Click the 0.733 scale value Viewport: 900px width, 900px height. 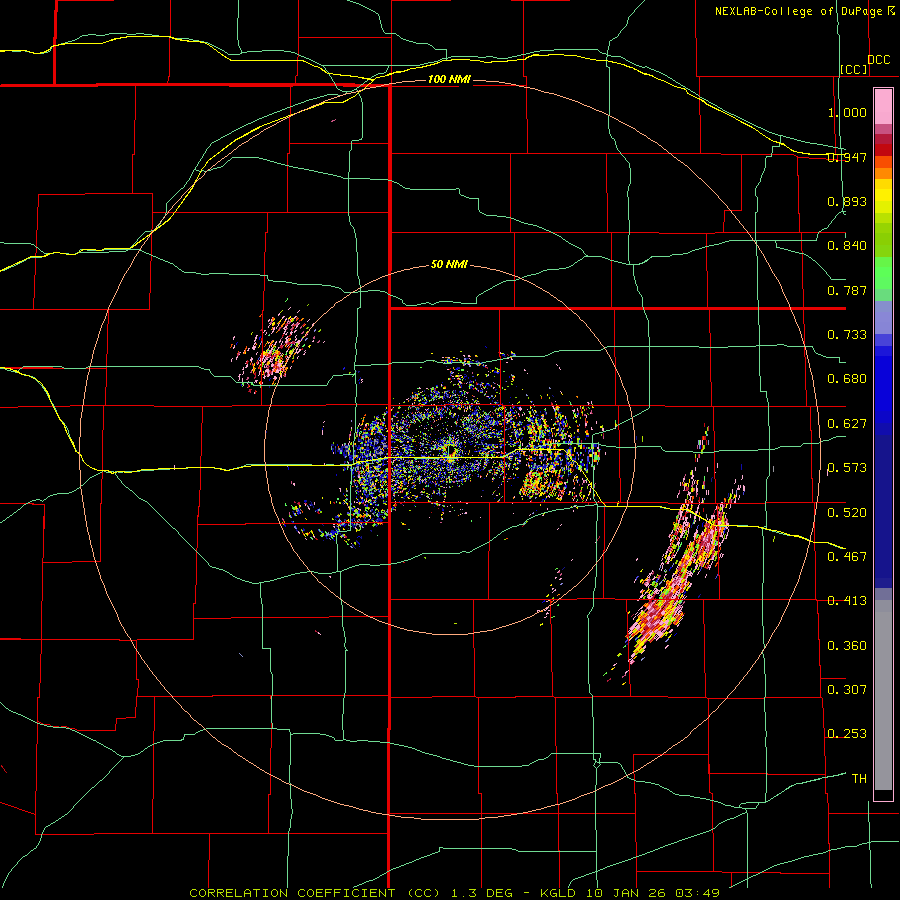847,335
